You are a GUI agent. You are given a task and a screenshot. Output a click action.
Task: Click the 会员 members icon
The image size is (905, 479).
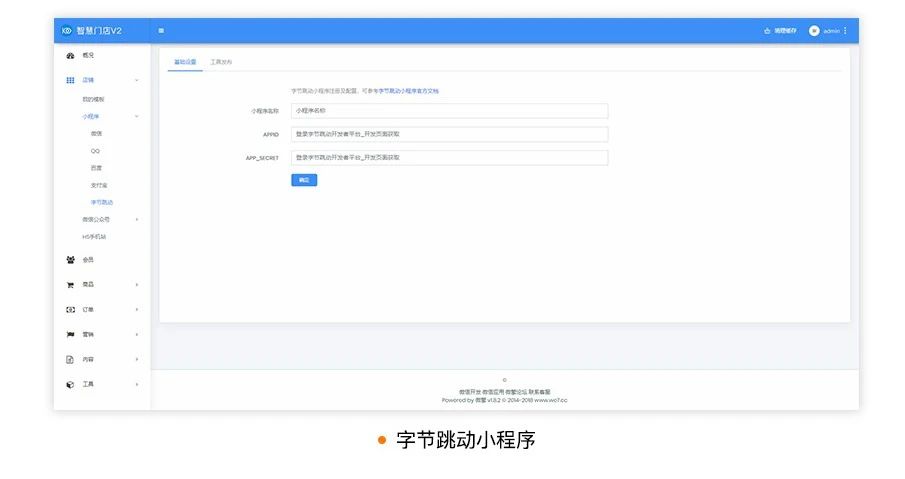point(70,260)
